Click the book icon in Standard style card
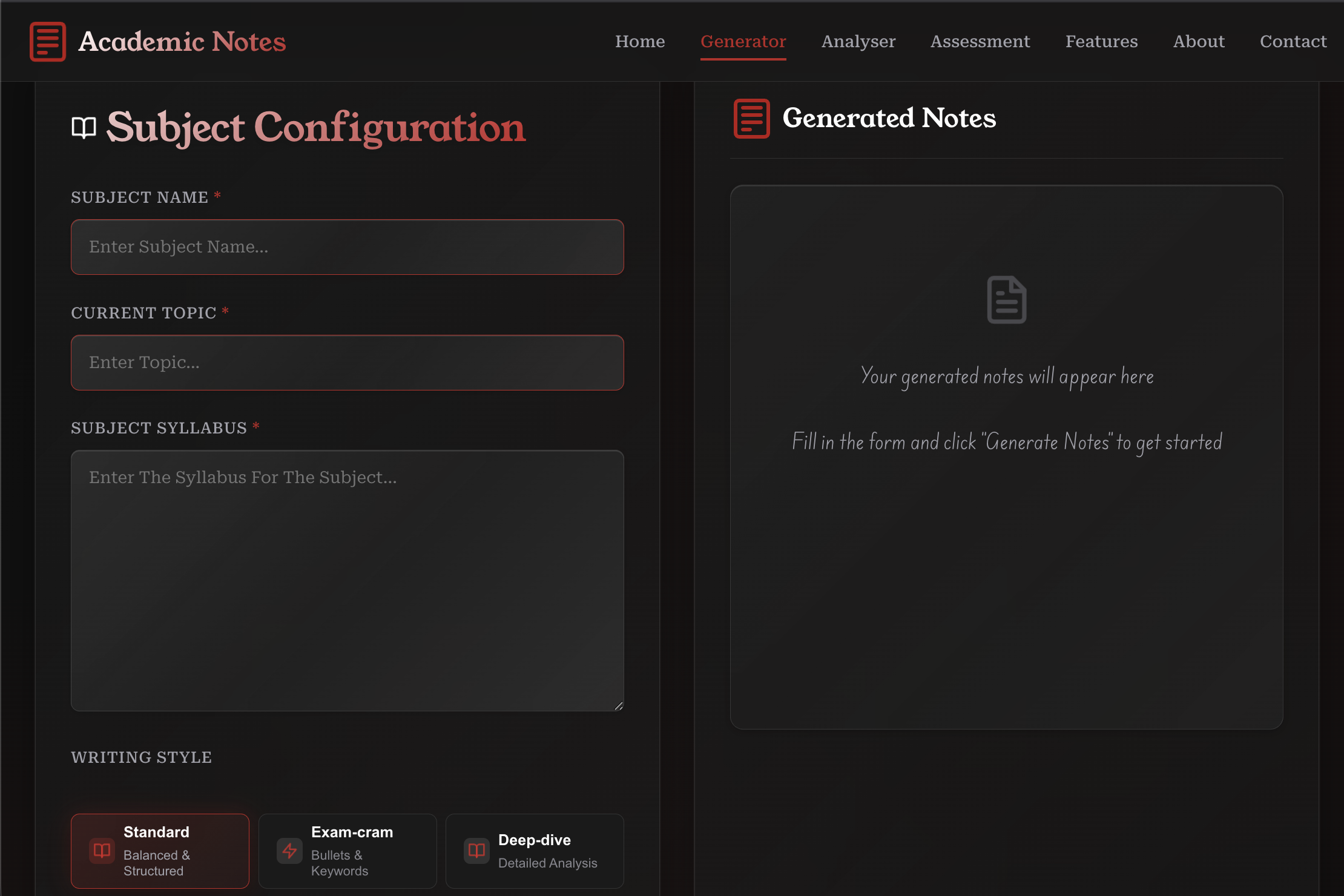 tap(102, 851)
